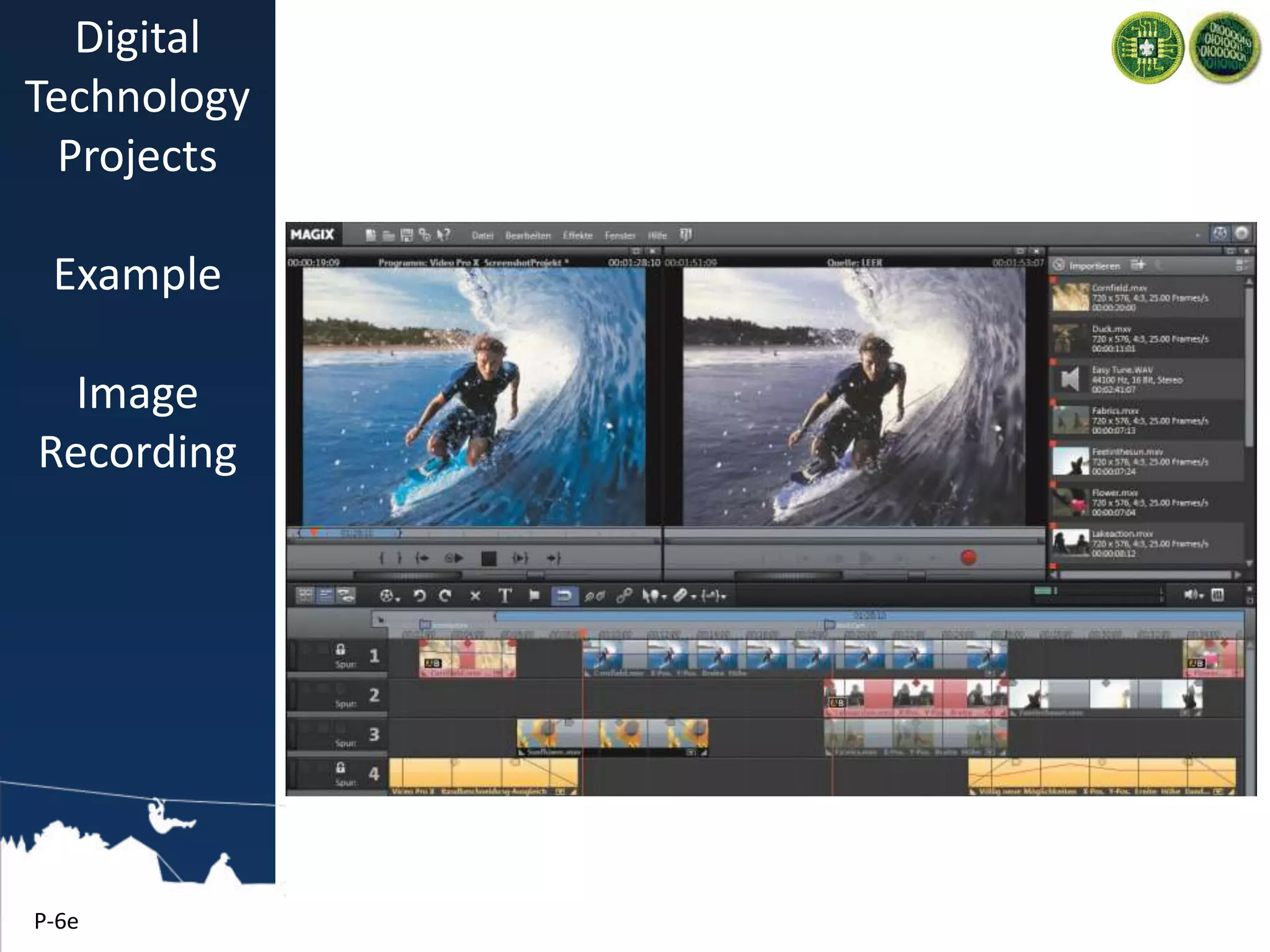The width and height of the screenshot is (1270, 952).
Task: Set out-point with the right brace button
Action: 399,558
